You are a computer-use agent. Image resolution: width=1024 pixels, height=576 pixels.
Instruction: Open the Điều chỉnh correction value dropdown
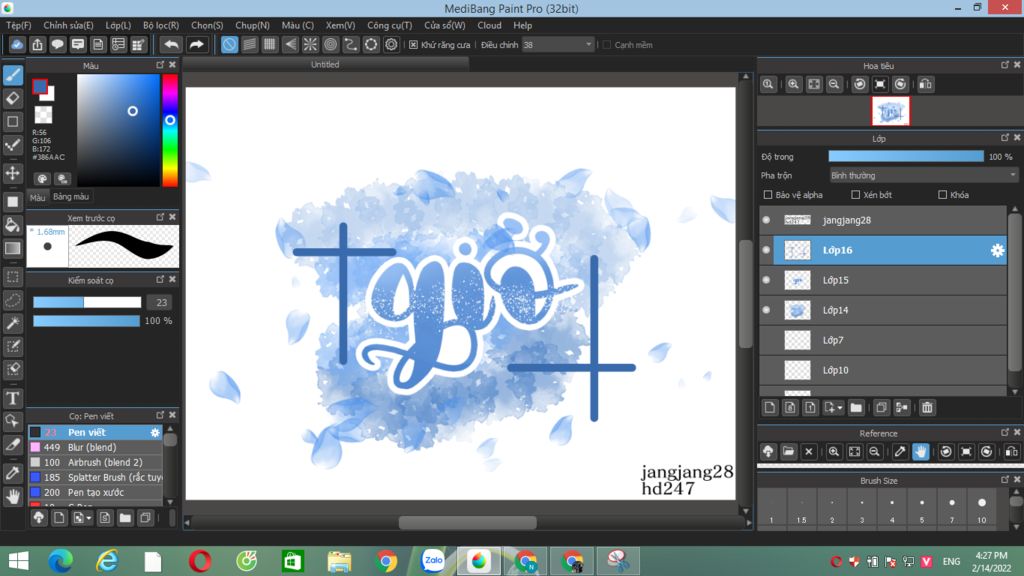(558, 44)
